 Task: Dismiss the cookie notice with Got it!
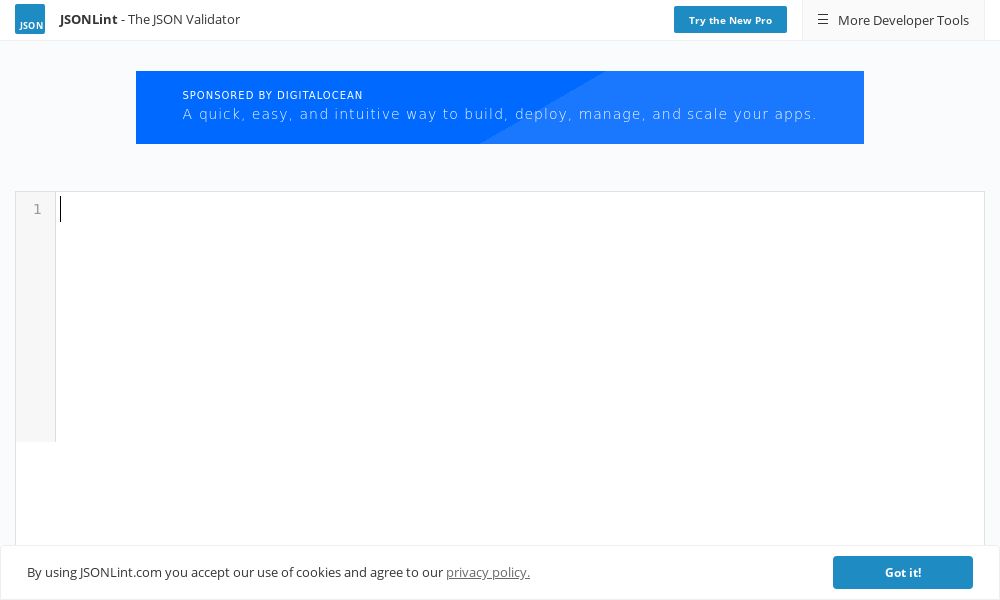tap(903, 573)
